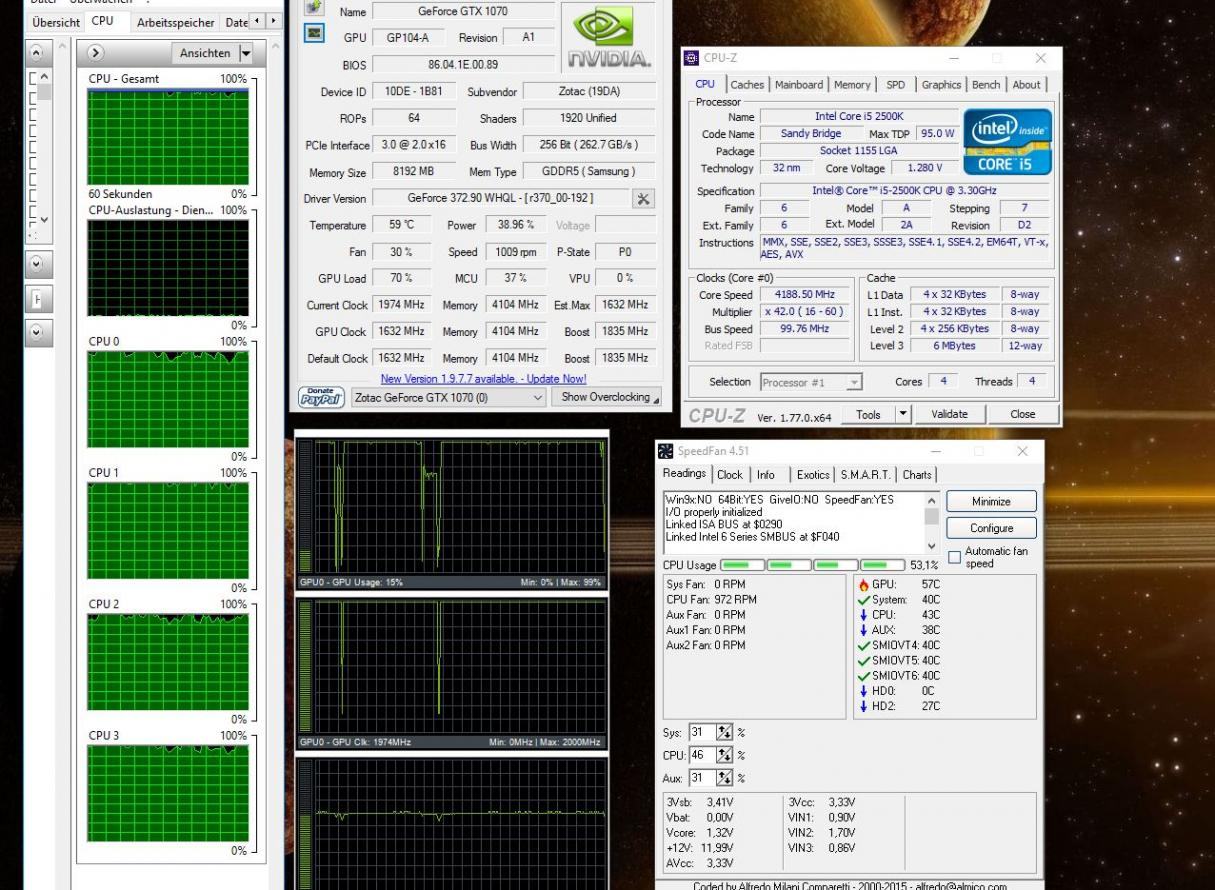Click the Configure button in SpeedFan
The image size is (1215, 890).
991,528
